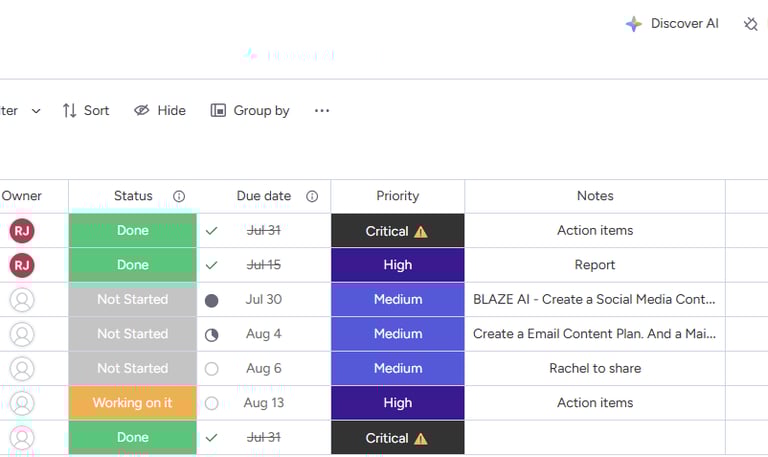The height and width of the screenshot is (457, 768).
Task: Click the Due date column header
Action: (264, 196)
